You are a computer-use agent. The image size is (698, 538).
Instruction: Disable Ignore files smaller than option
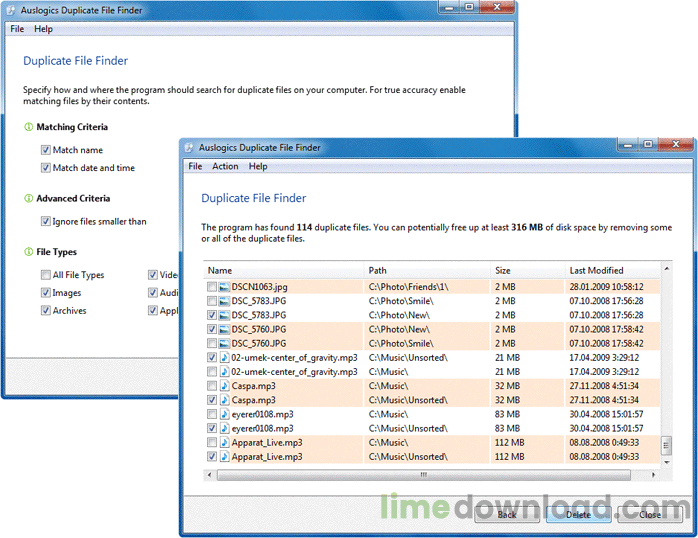45,221
